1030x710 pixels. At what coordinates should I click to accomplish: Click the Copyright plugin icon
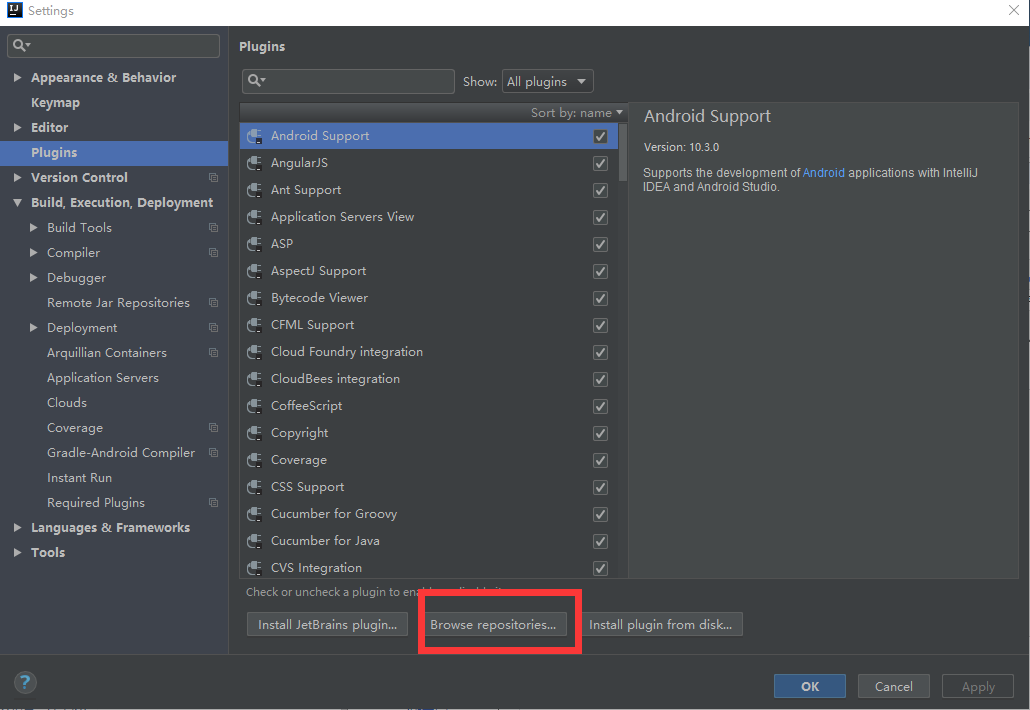pyautogui.click(x=254, y=433)
